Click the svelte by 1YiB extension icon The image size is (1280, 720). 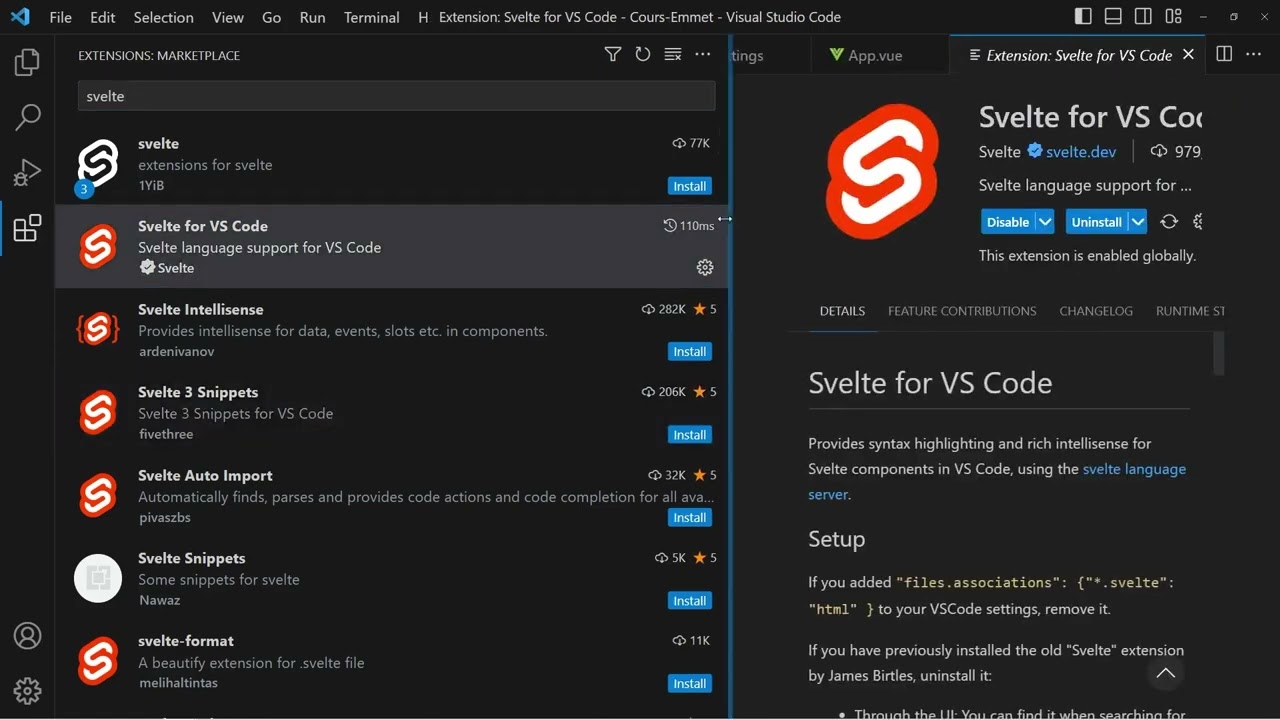pos(98,164)
